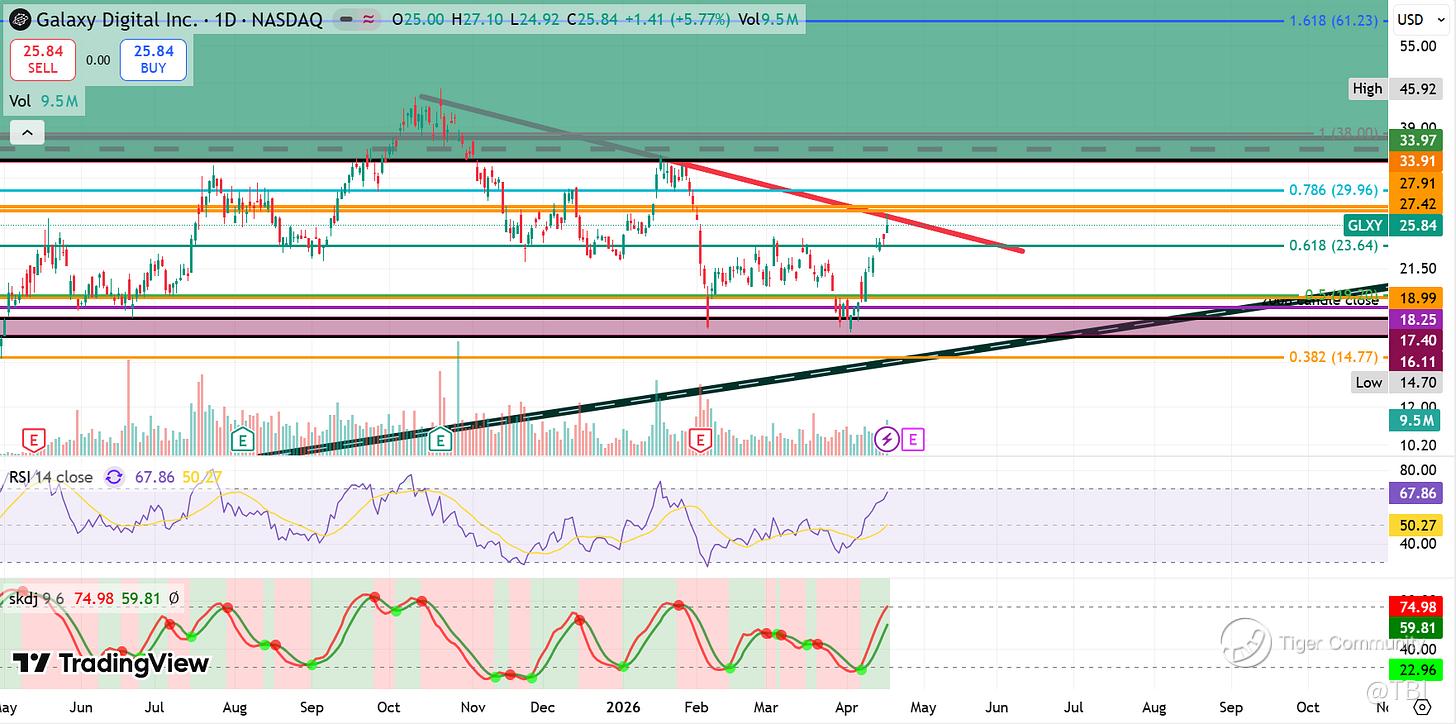Click the 21.50 price scale value
1456x724 pixels.
point(1418,269)
